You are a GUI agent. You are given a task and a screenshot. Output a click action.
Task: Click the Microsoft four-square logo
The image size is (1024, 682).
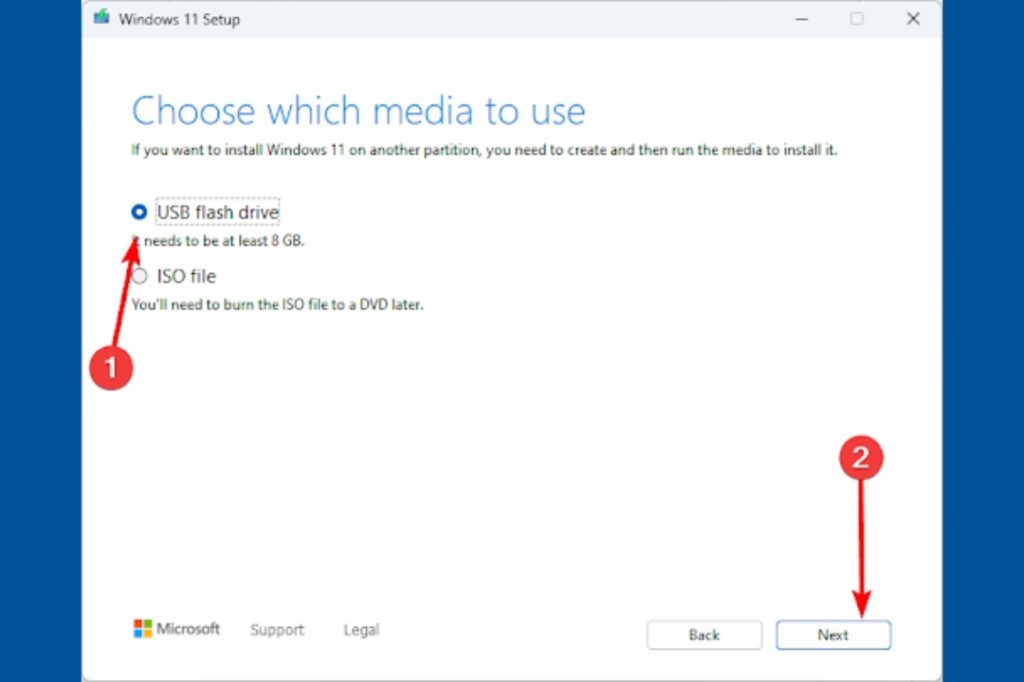(142, 629)
